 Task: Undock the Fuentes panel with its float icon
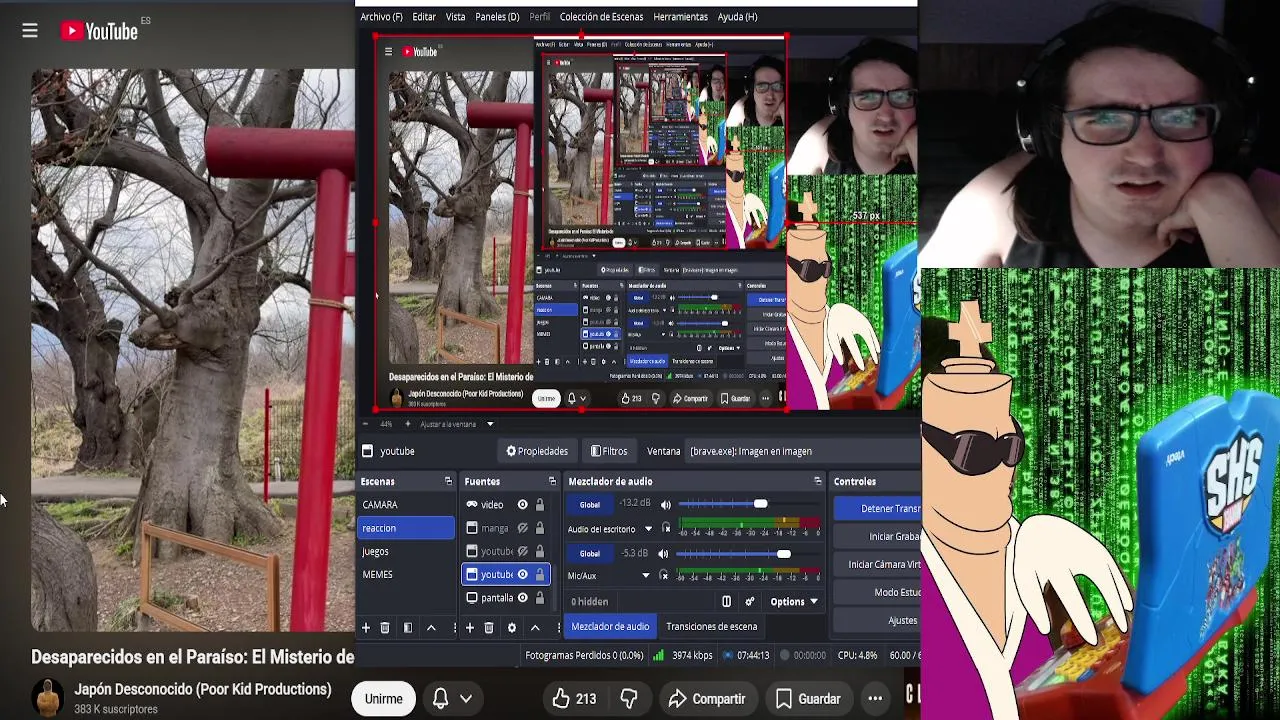coord(552,481)
